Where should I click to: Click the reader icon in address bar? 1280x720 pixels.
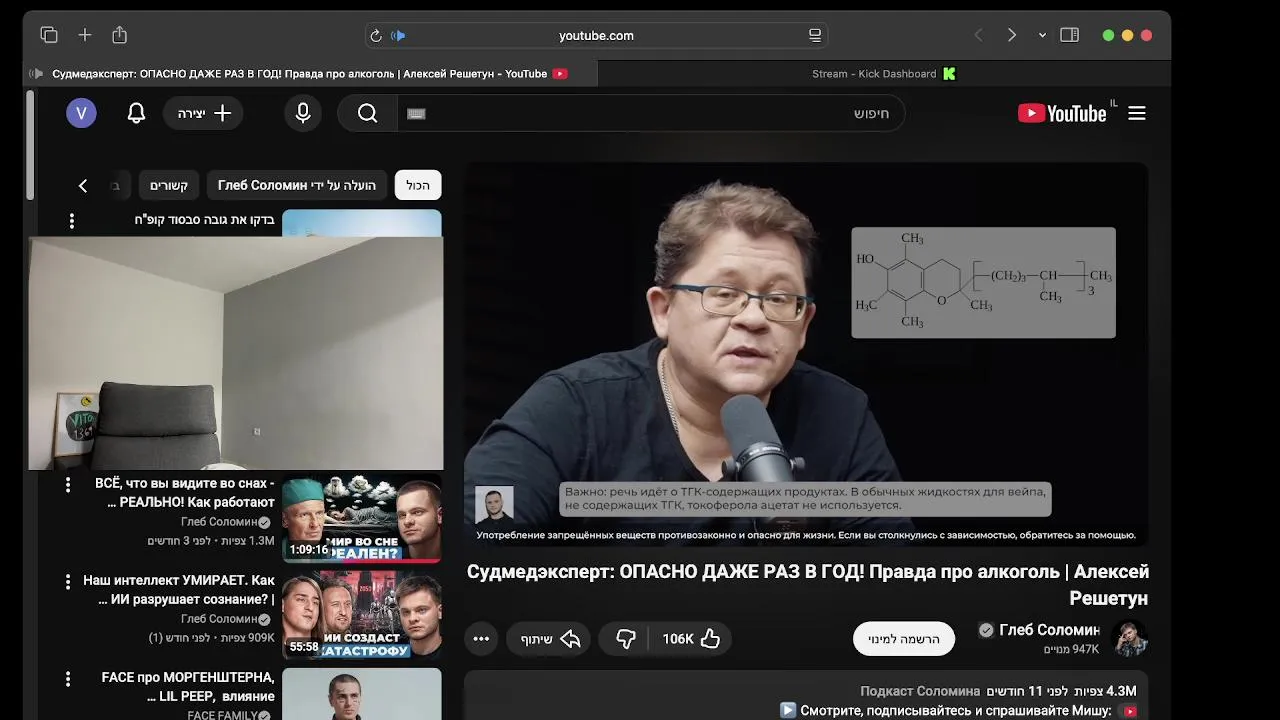coord(815,36)
